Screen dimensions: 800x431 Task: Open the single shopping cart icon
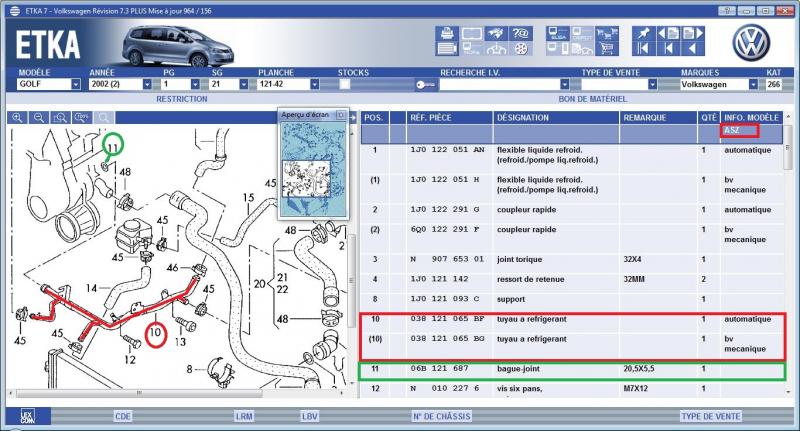click(607, 48)
